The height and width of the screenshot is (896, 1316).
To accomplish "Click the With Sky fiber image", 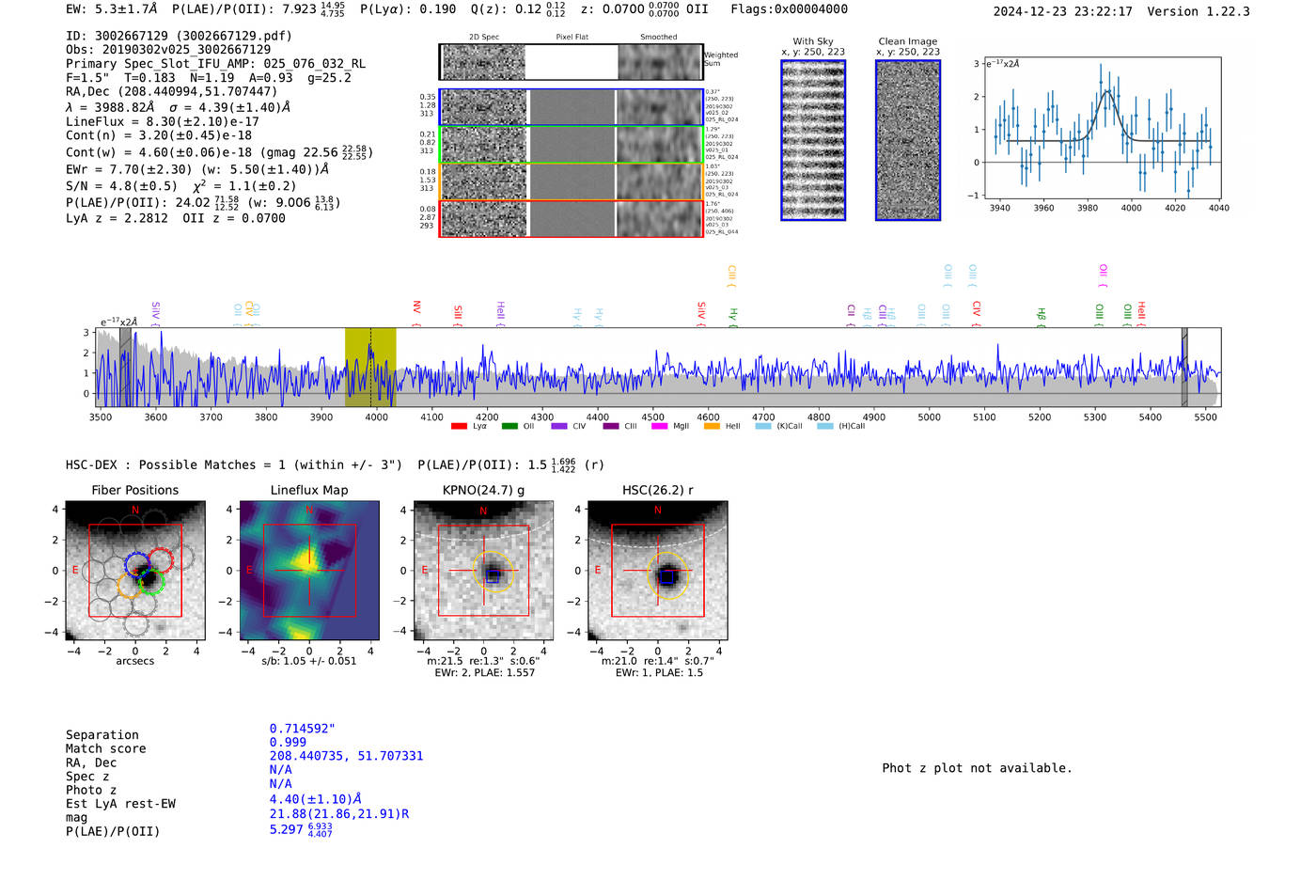I will click(x=813, y=140).
